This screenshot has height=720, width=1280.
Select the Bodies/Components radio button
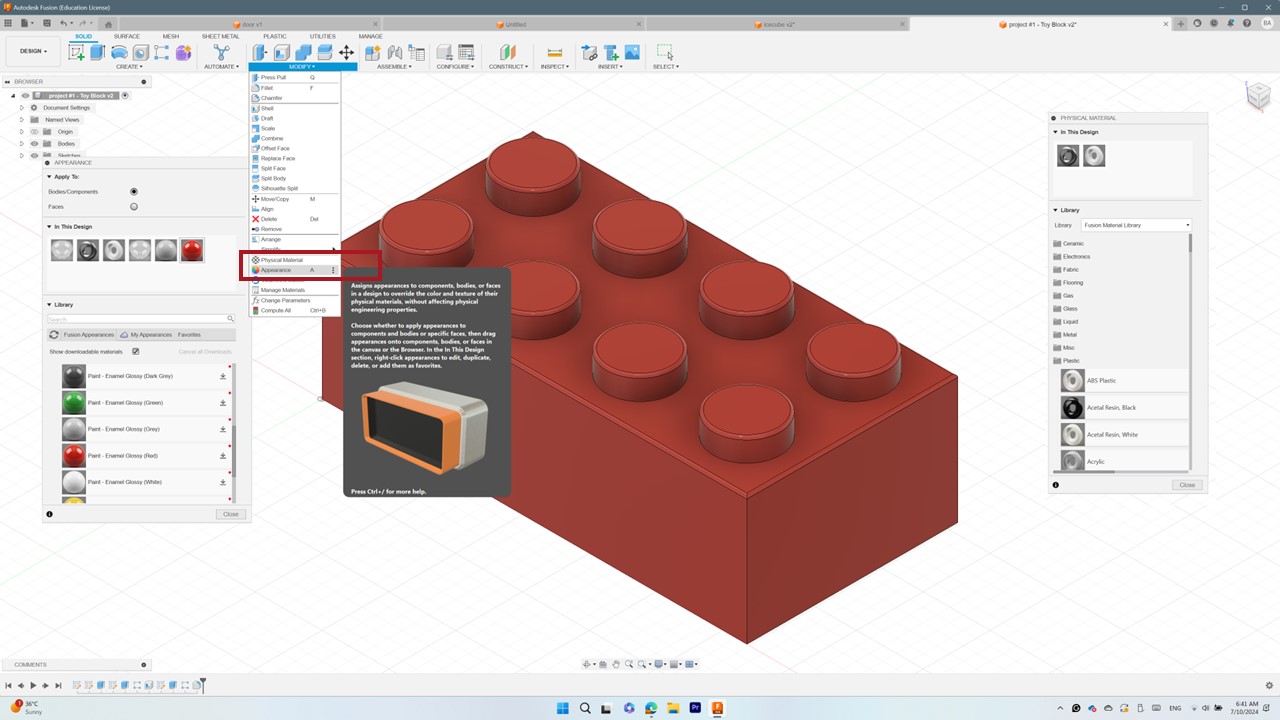pos(134,191)
